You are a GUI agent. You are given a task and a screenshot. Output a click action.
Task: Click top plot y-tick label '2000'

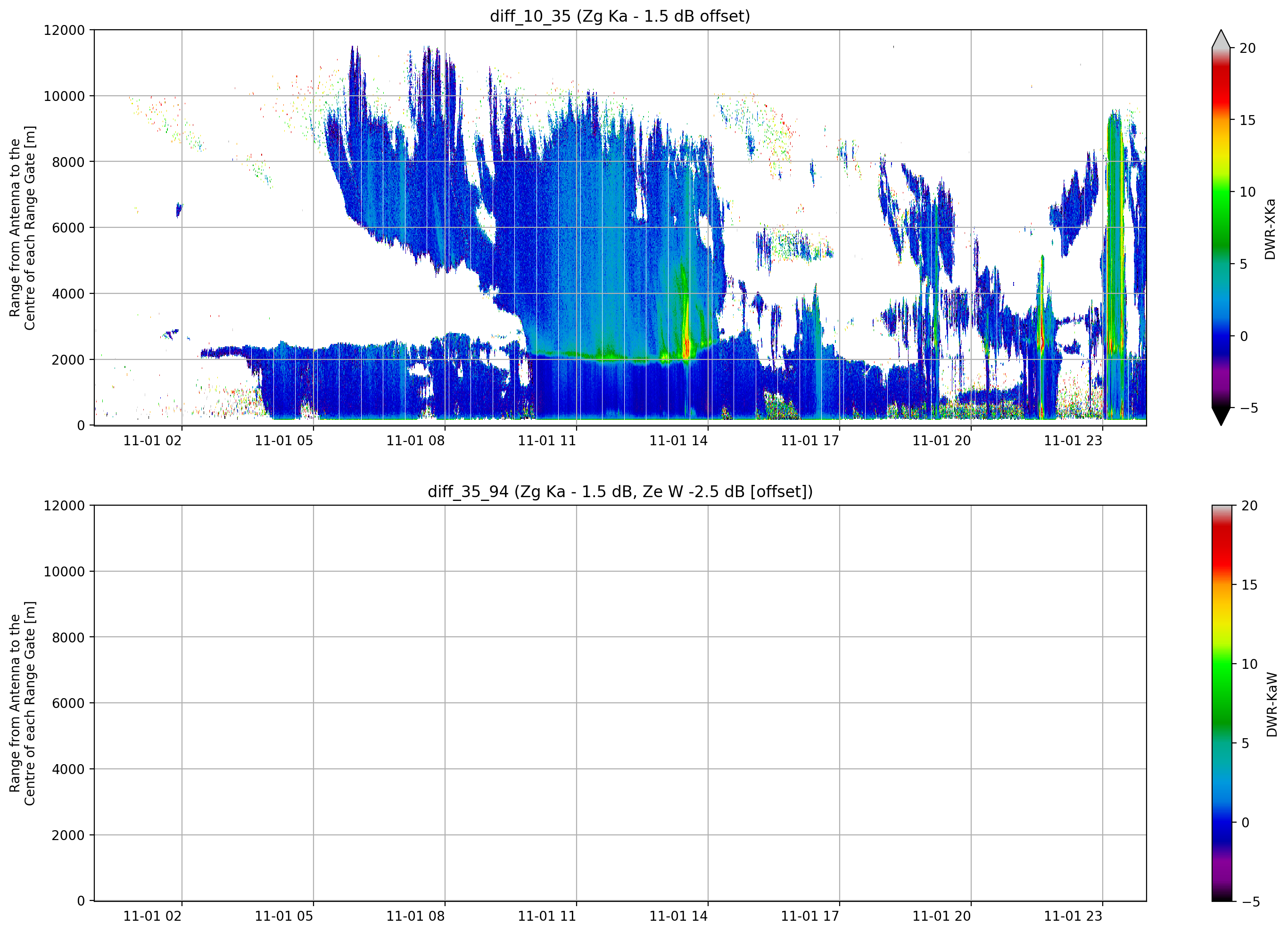tap(68, 360)
